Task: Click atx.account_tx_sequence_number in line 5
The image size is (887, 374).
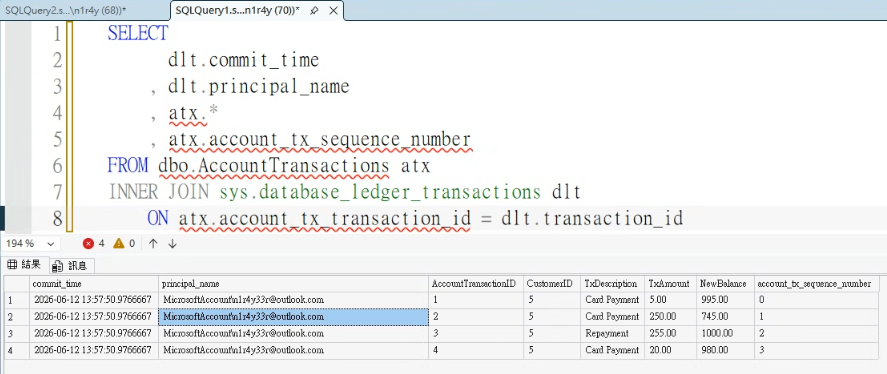Action: click(x=319, y=139)
